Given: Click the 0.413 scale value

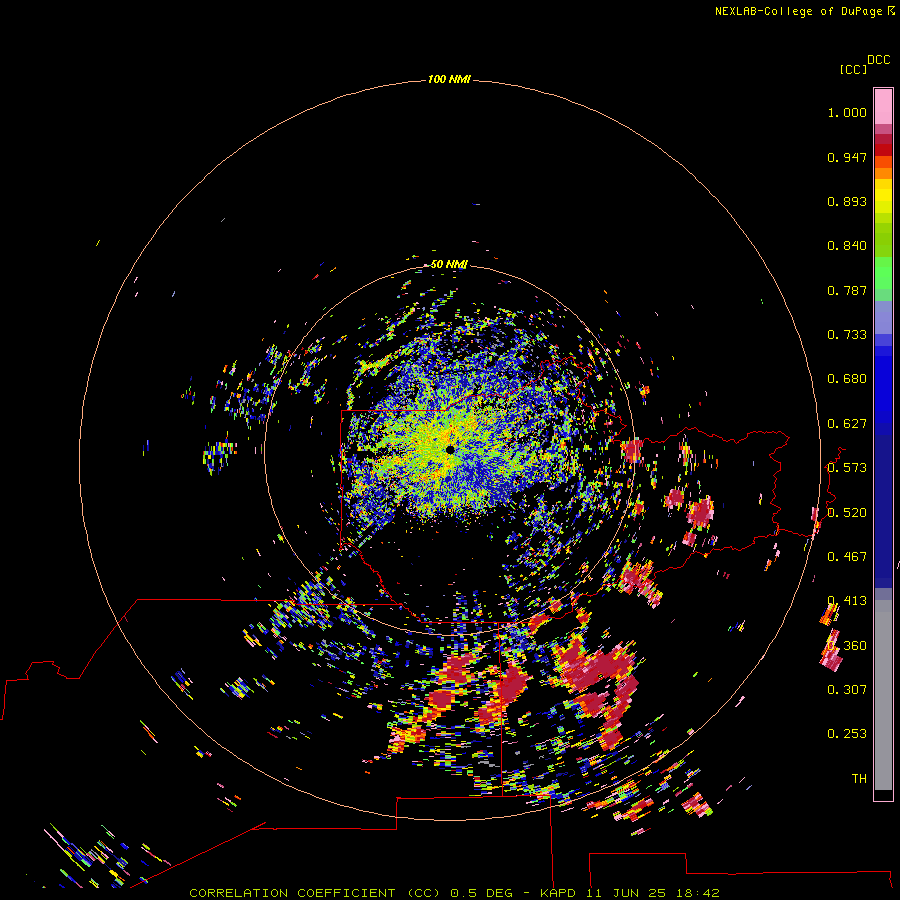Looking at the screenshot, I should coord(847,601).
